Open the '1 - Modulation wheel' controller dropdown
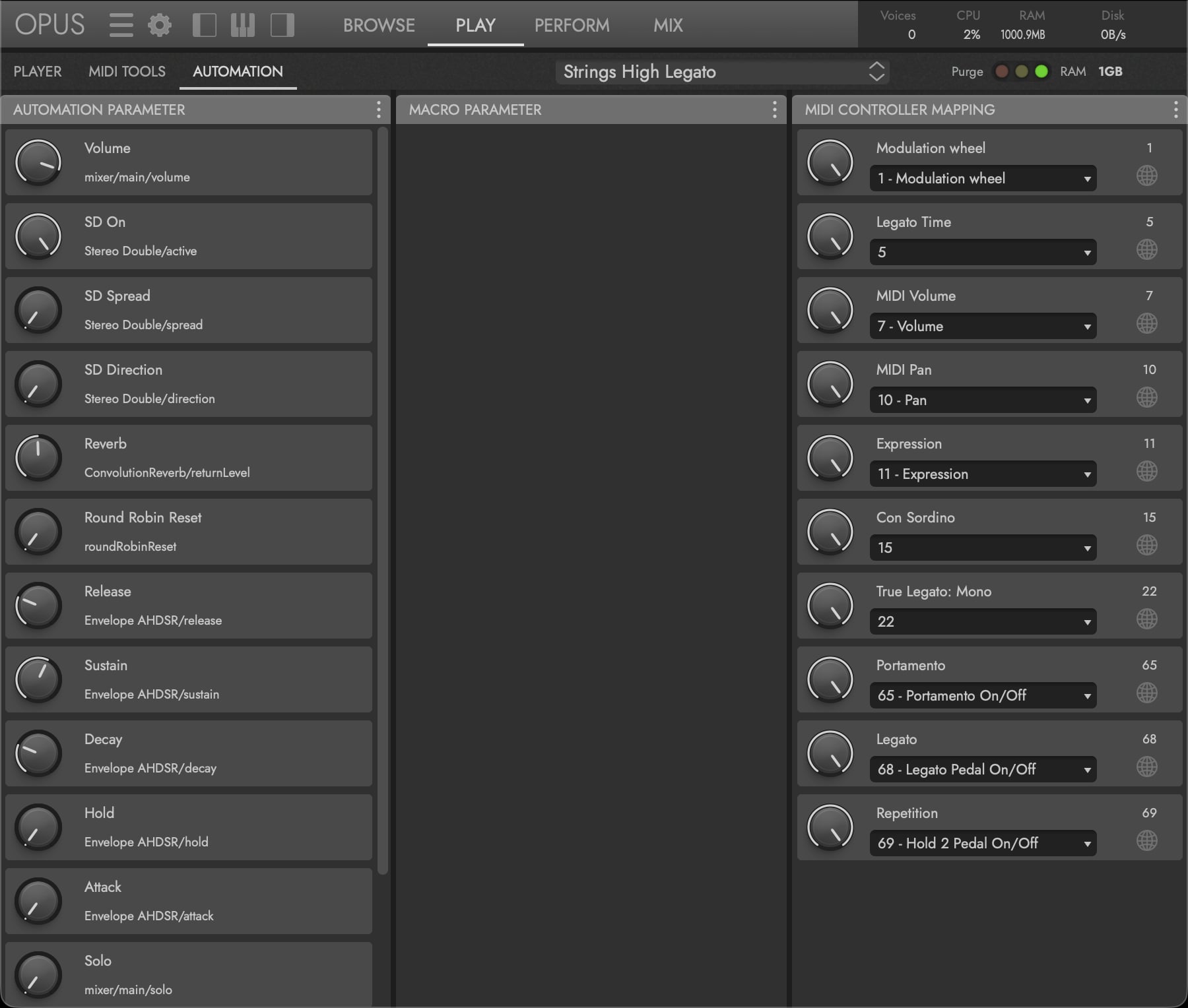1188x1008 pixels. pos(983,178)
